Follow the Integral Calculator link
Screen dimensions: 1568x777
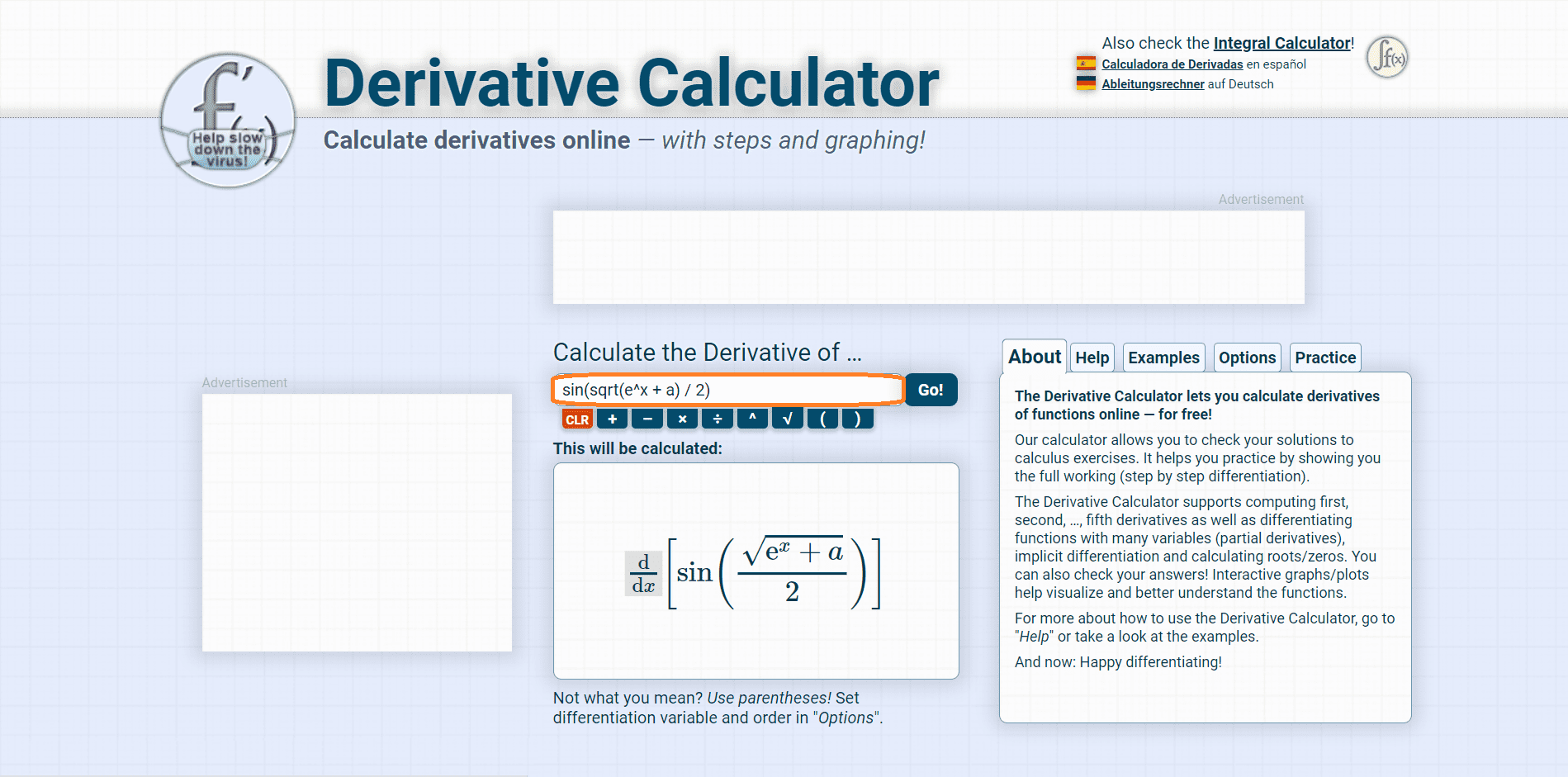(x=1281, y=43)
